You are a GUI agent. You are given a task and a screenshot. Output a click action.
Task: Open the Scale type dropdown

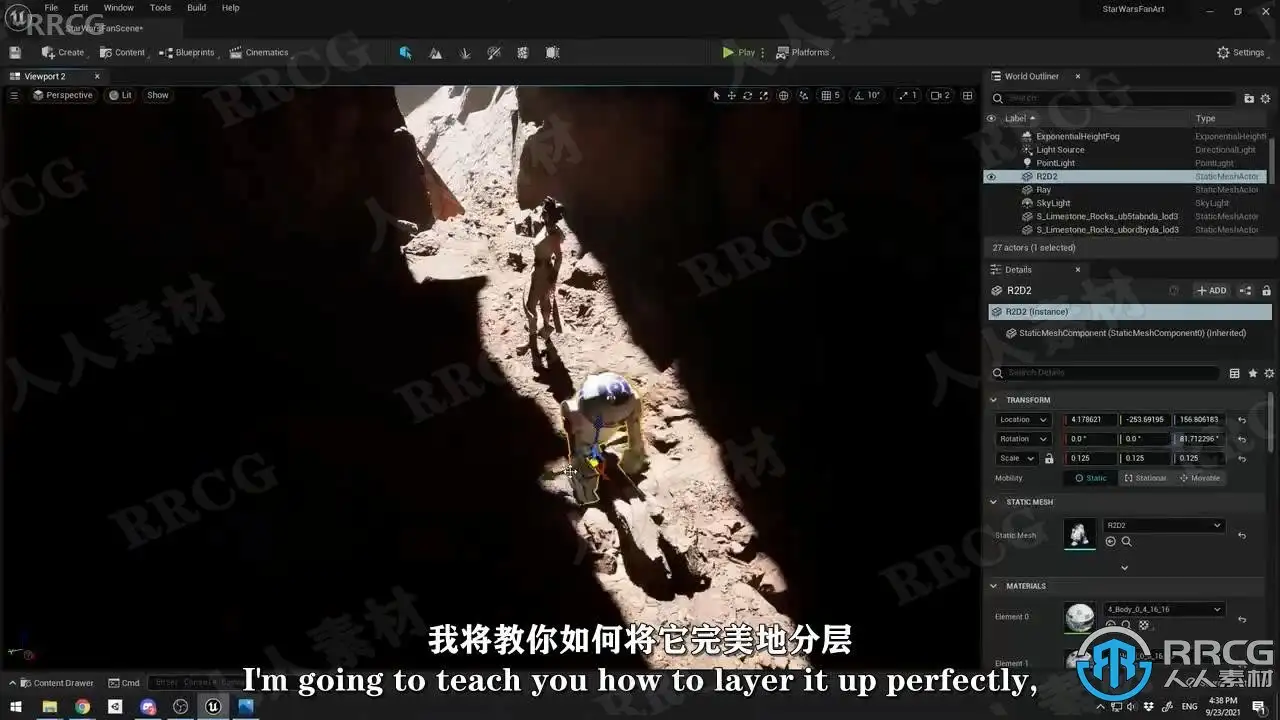click(1017, 459)
